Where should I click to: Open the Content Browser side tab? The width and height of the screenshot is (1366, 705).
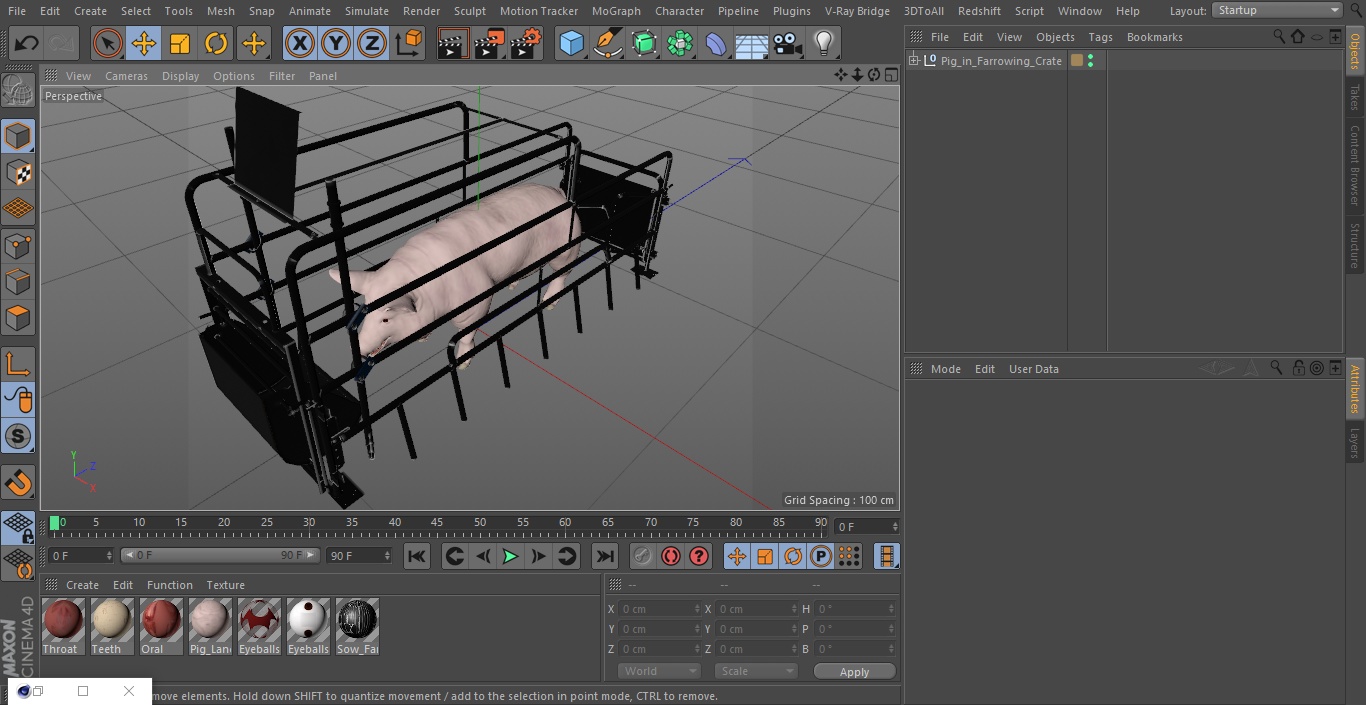1355,165
